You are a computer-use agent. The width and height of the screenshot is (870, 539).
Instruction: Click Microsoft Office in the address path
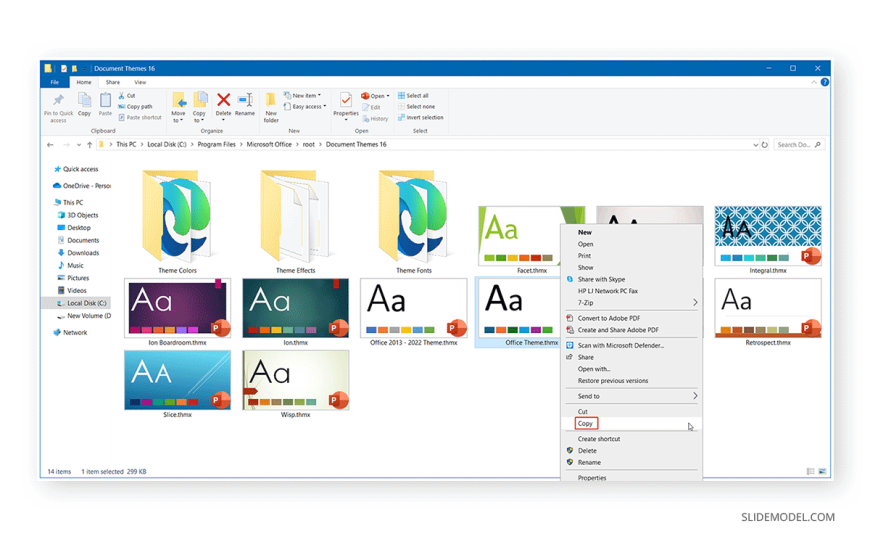[269, 144]
